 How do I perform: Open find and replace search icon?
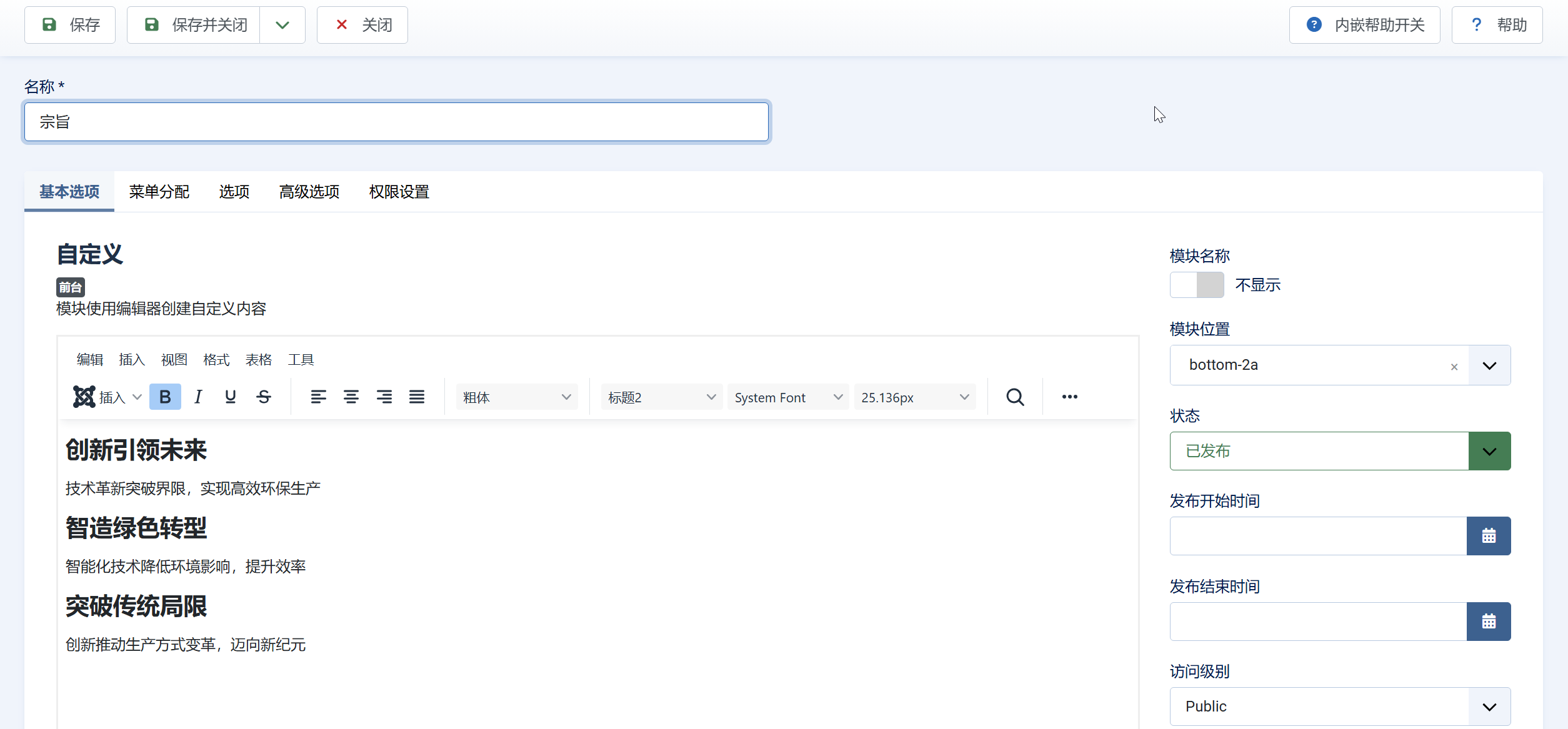tap(1015, 397)
